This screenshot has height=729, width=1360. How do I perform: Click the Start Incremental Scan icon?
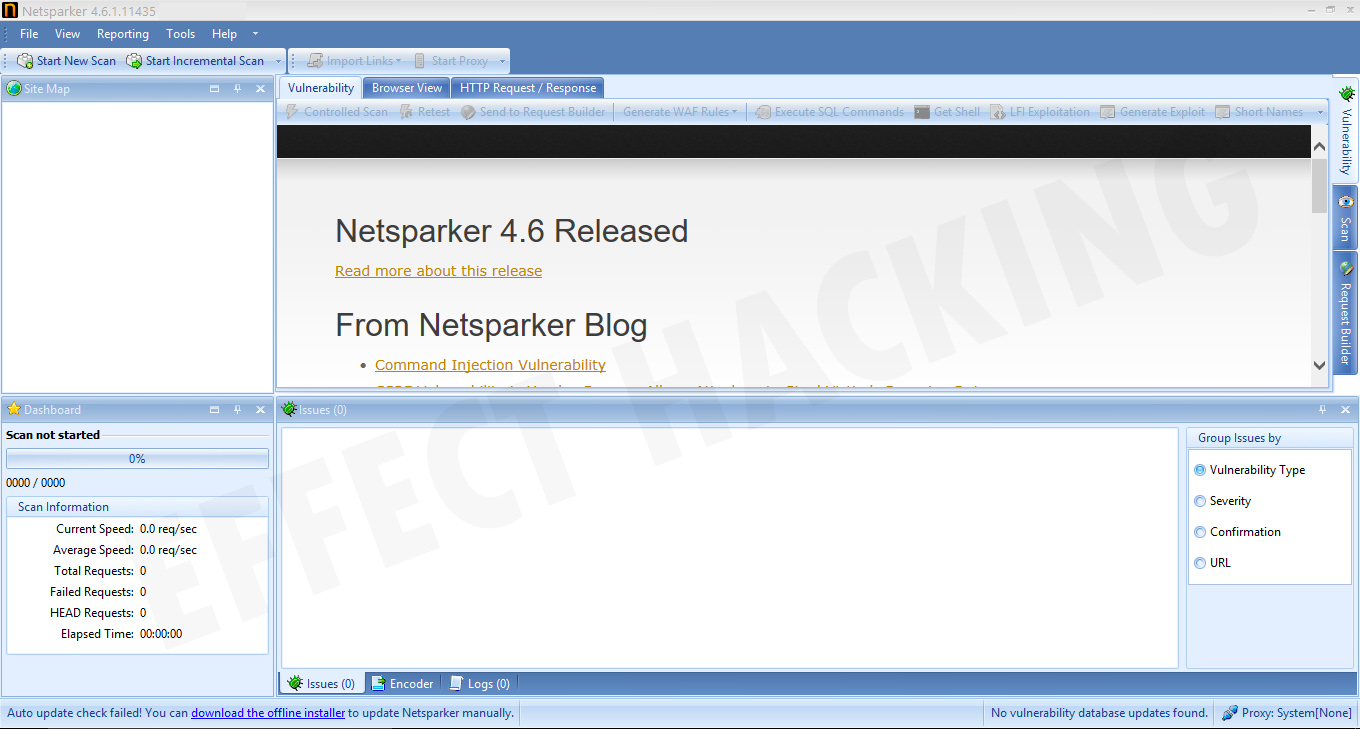click(134, 61)
